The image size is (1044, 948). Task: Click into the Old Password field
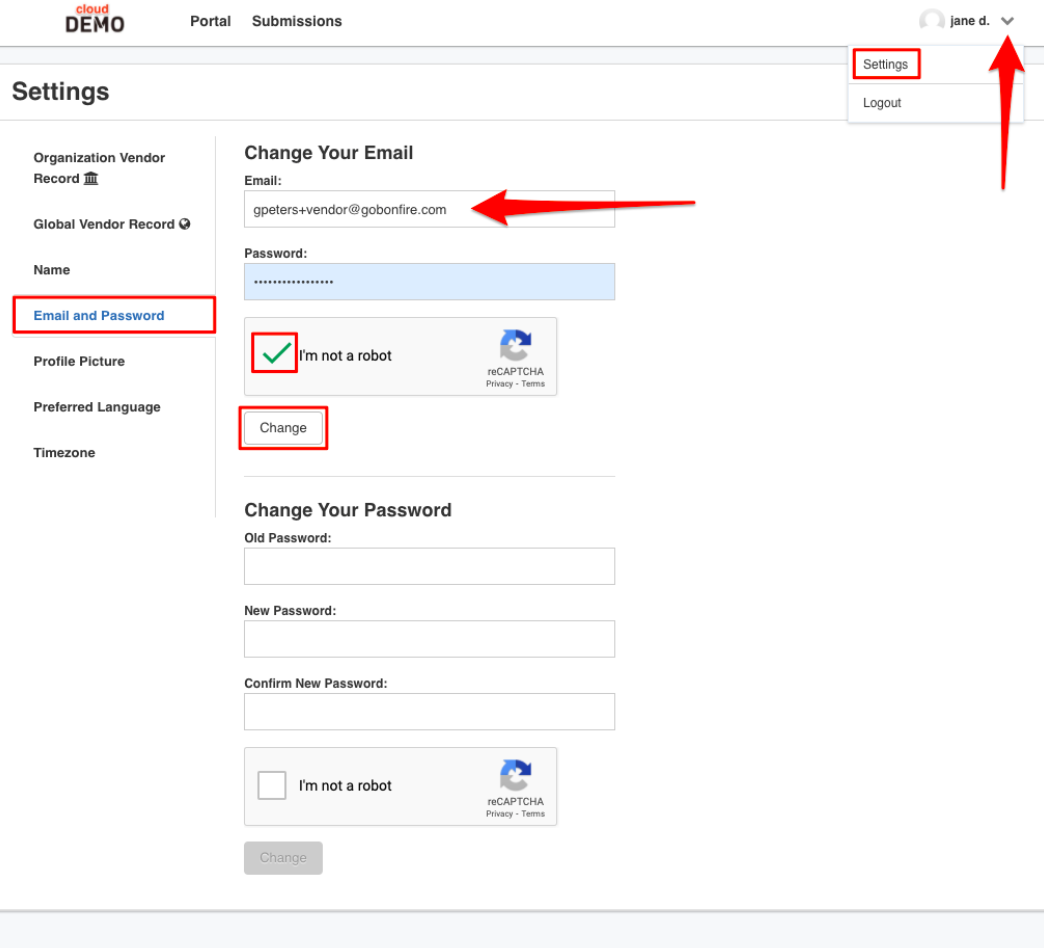pos(429,567)
